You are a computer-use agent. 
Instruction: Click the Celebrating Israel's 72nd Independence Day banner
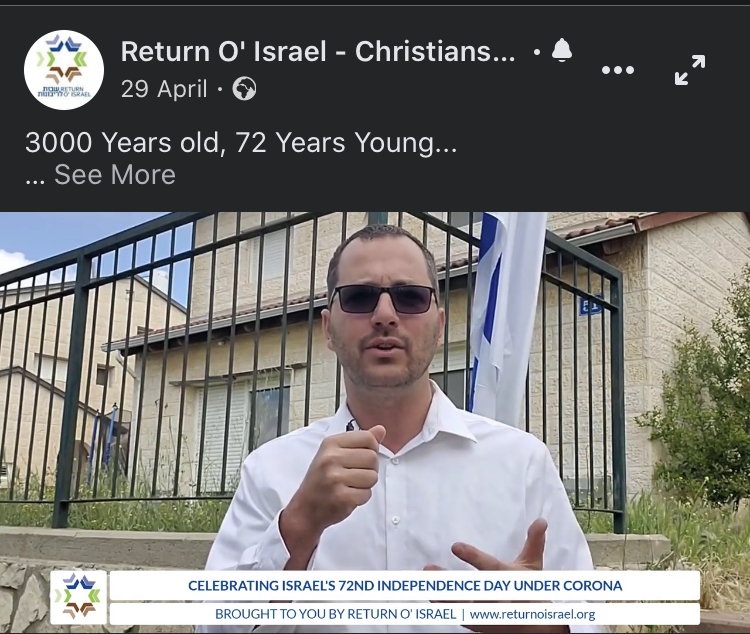point(405,586)
